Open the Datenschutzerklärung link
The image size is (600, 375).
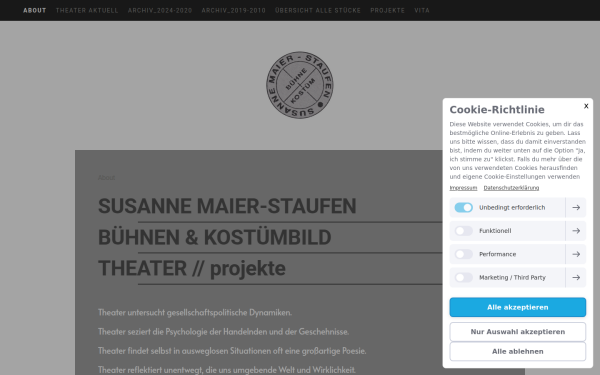pyautogui.click(x=511, y=188)
